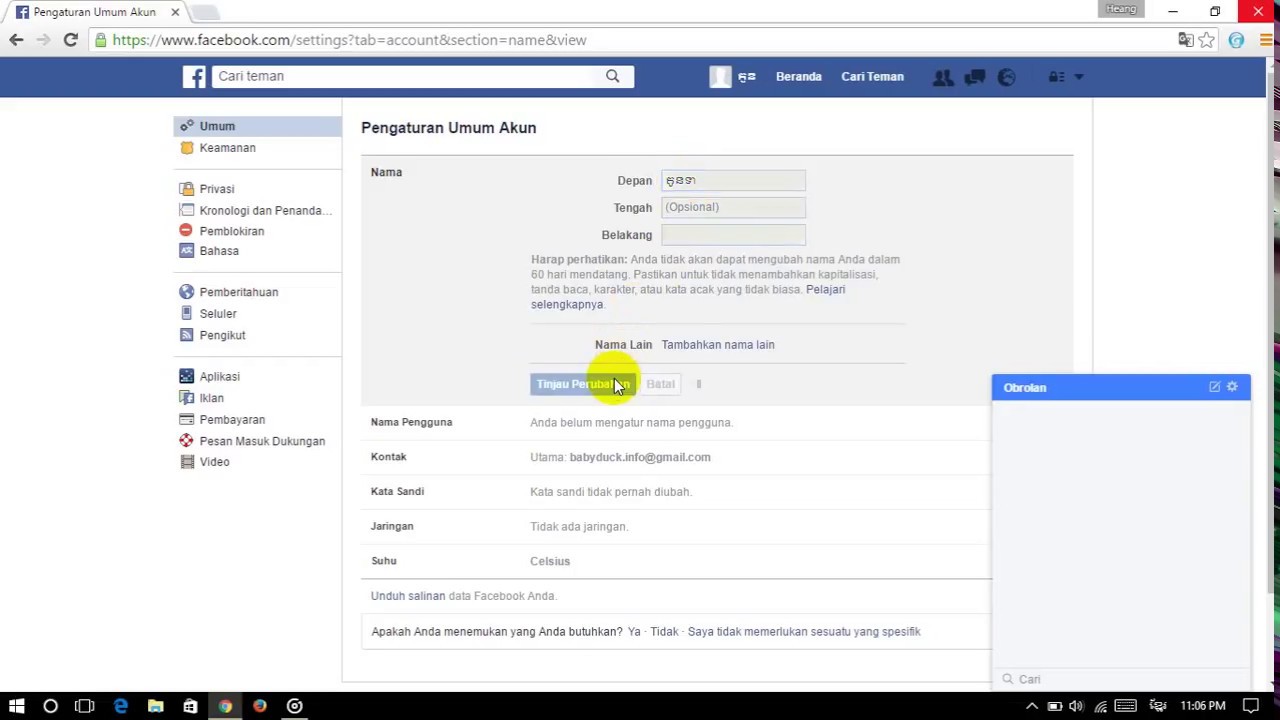Open notifications globe icon
1280x720 pixels.
[x=1007, y=77]
